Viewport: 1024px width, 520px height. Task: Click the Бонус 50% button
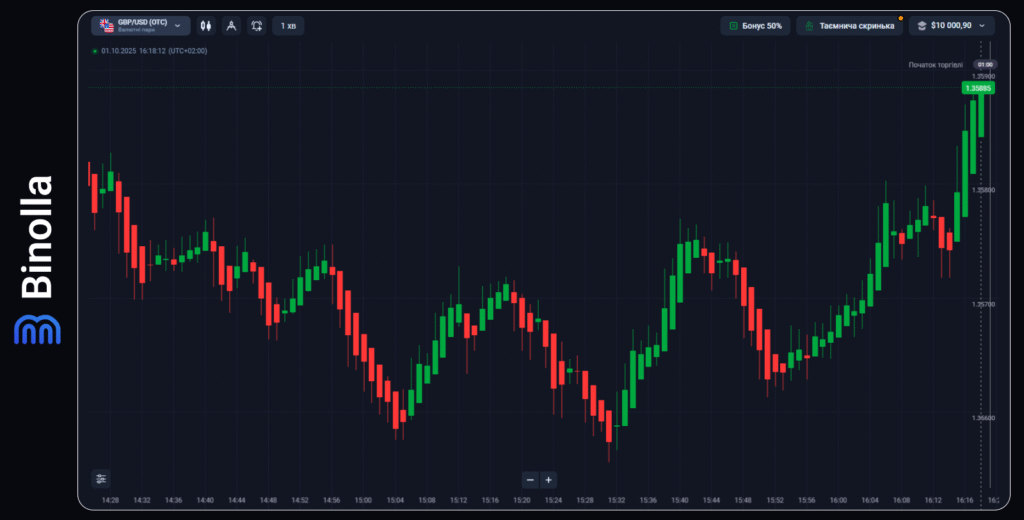point(755,25)
